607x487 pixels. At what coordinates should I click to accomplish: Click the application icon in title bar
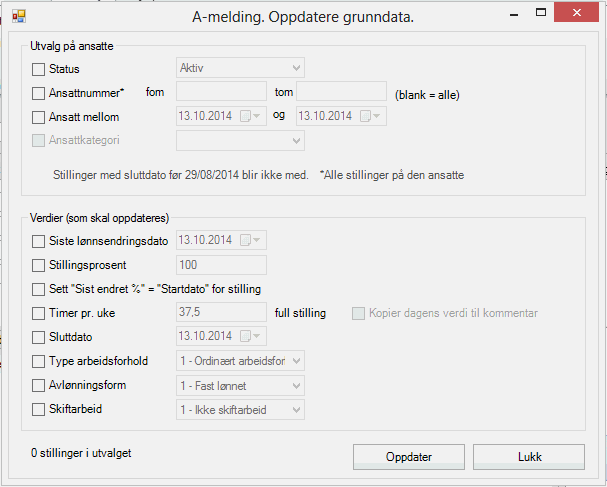(18, 17)
